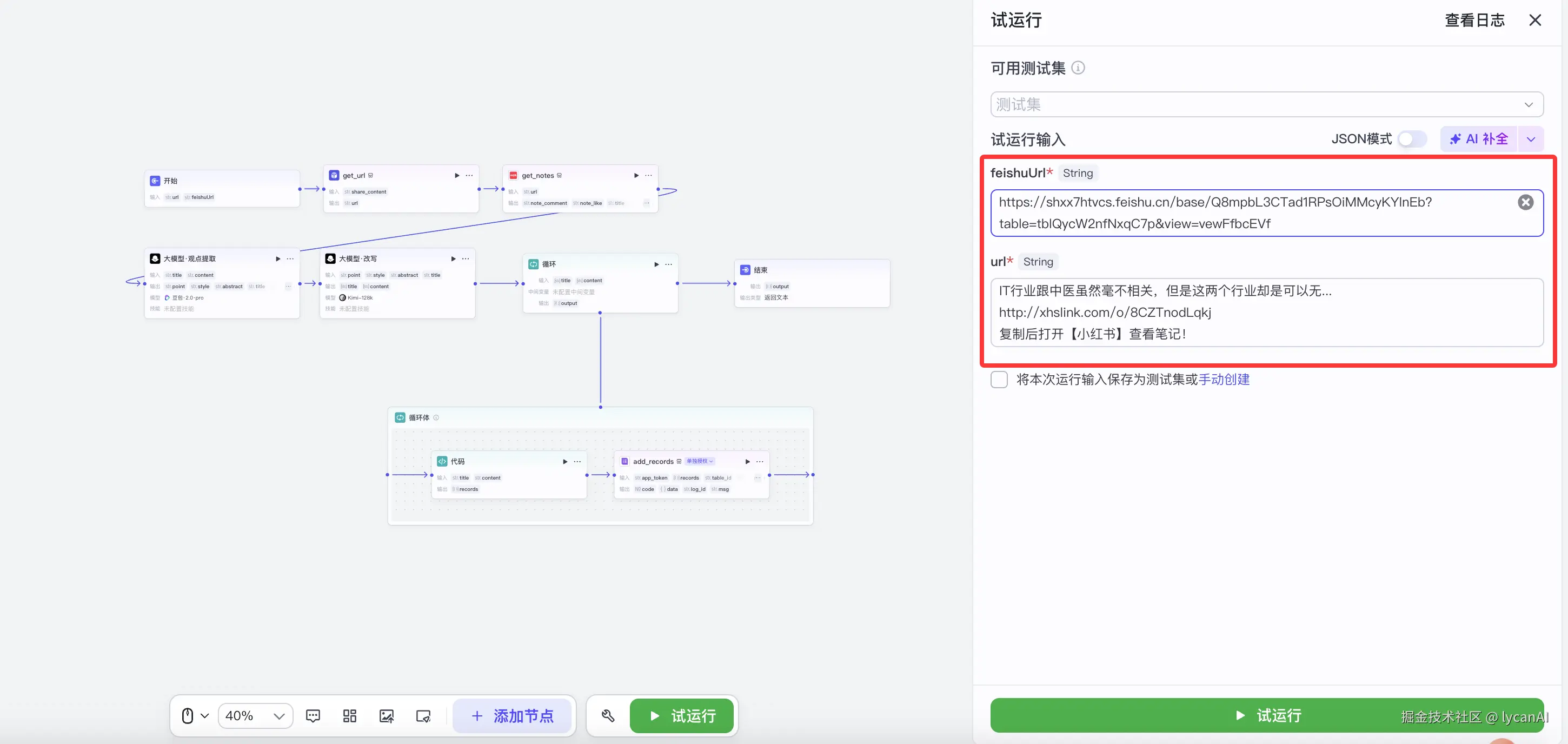The width and height of the screenshot is (1568, 744).
Task: Click the comment icon in bottom toolbar
Action: (x=313, y=715)
